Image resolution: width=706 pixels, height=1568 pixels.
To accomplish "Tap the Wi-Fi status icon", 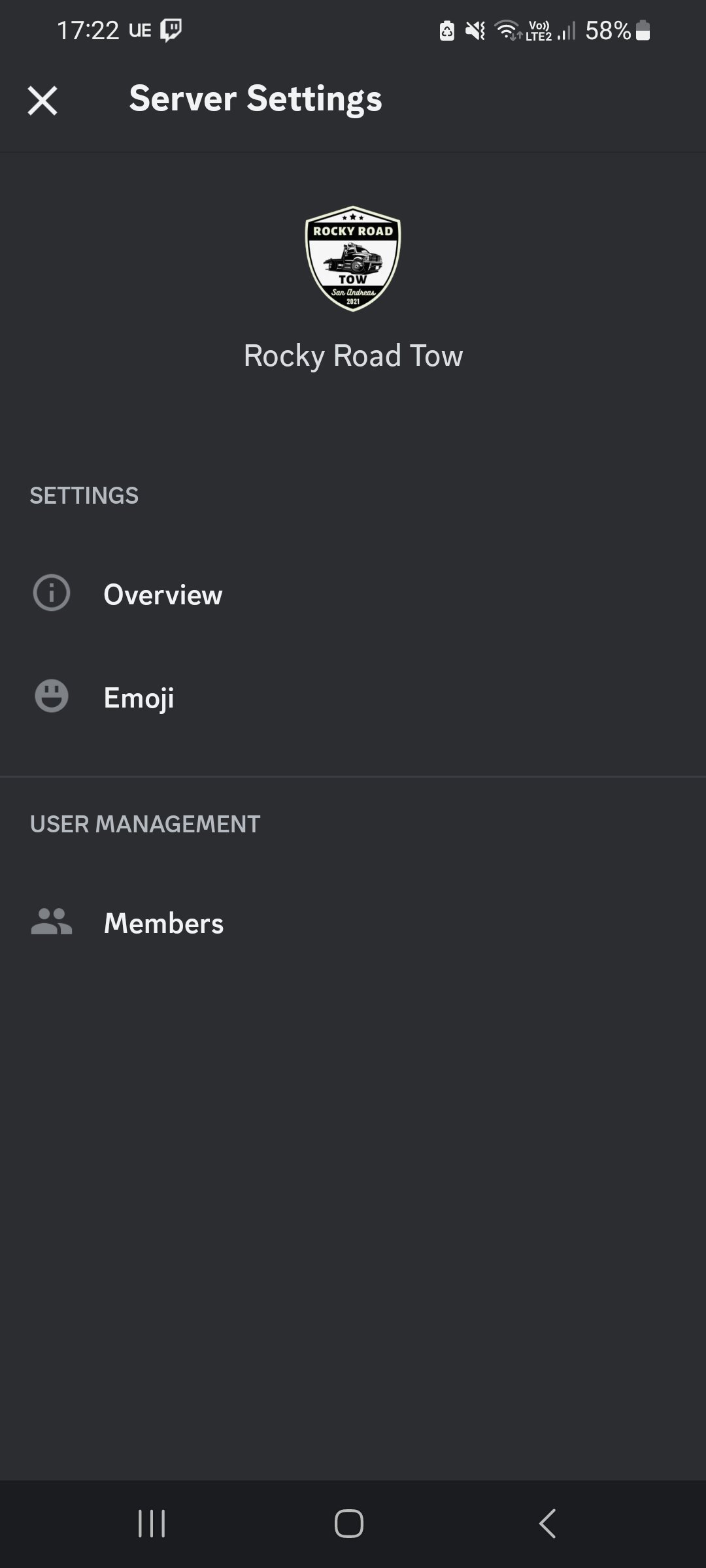I will pos(508,30).
